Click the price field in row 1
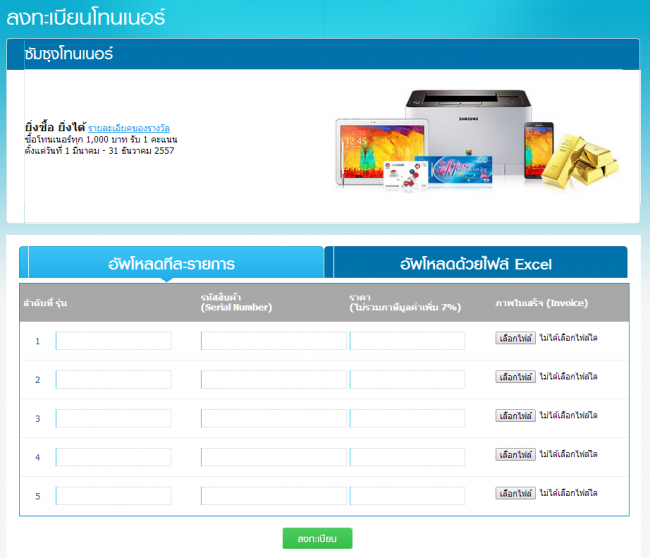650x558 pixels. pyautogui.click(x=407, y=341)
